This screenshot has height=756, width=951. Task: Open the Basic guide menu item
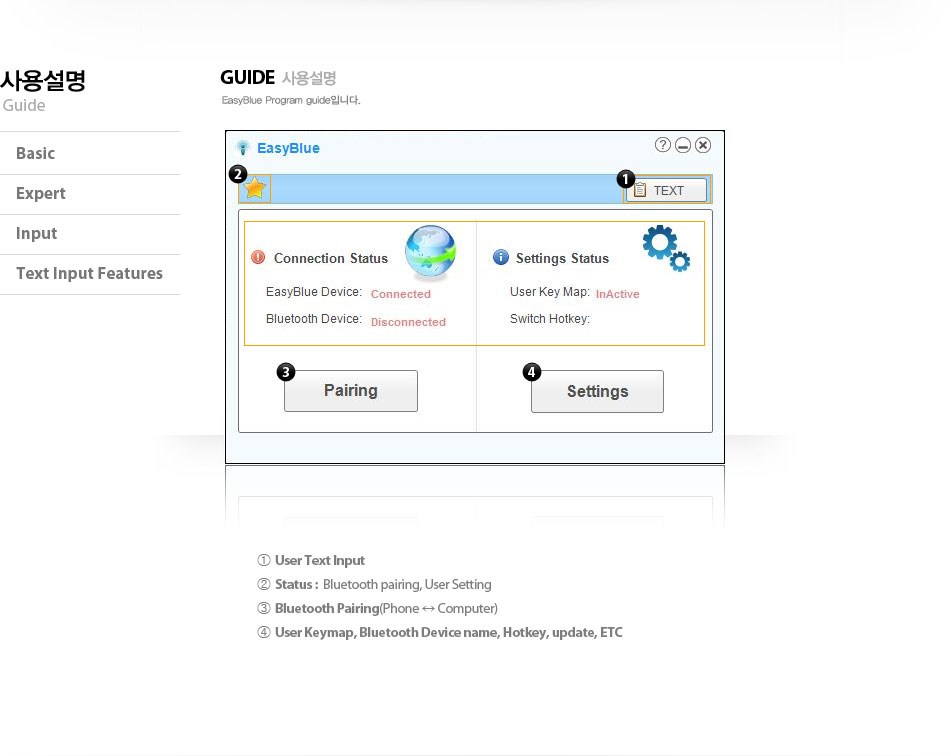point(36,153)
